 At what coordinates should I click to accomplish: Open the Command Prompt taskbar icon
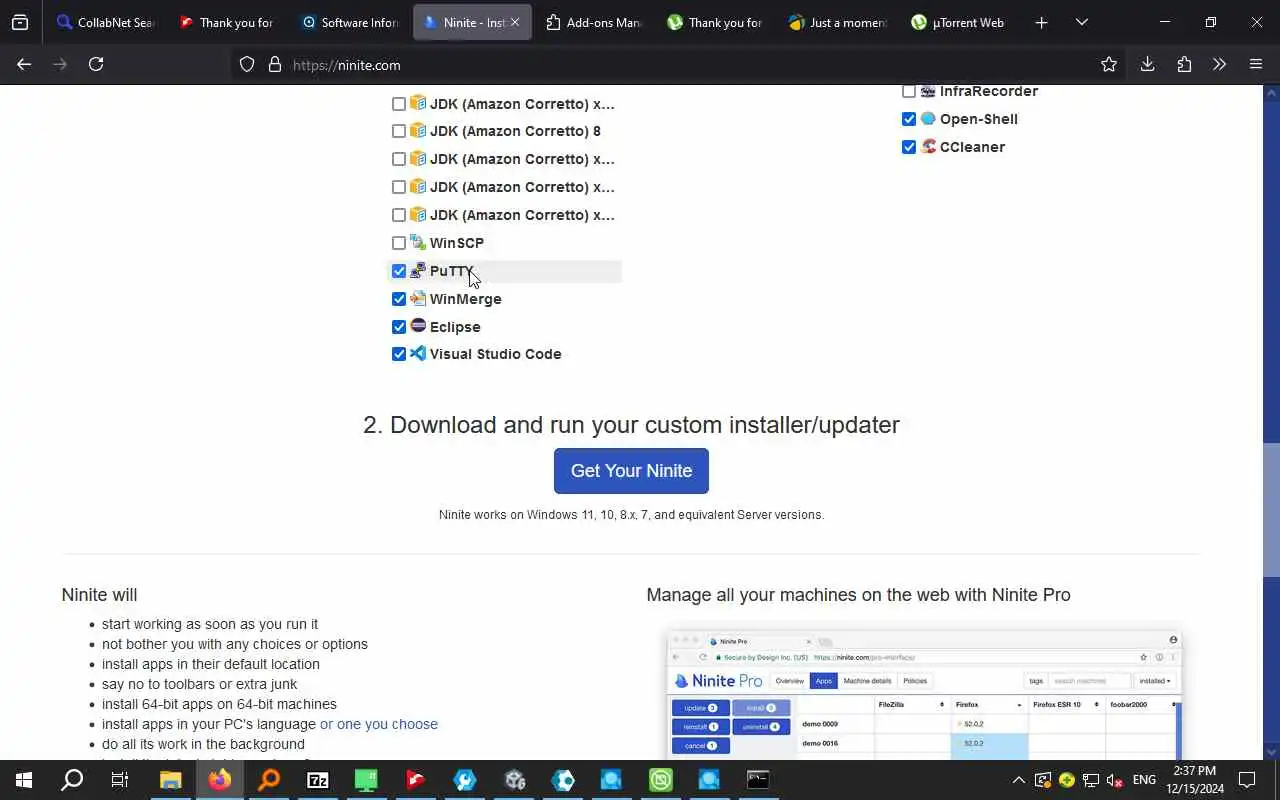(x=758, y=780)
